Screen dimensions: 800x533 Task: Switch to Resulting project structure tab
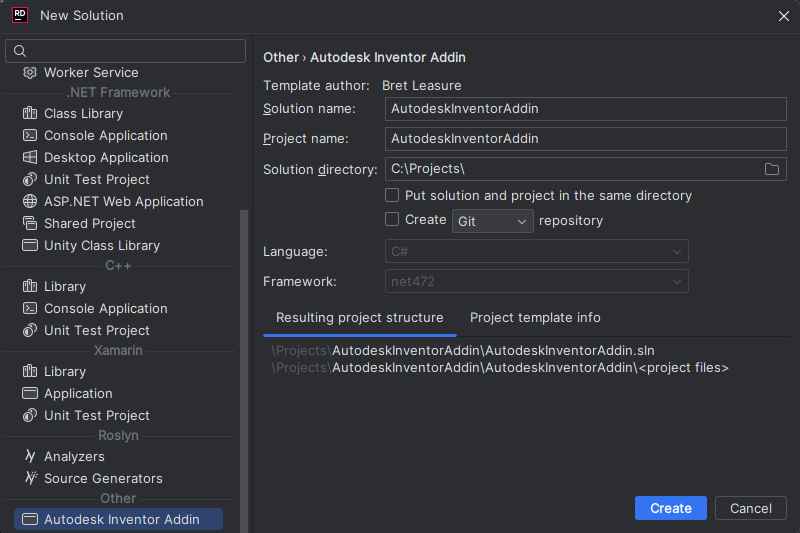[360, 318]
